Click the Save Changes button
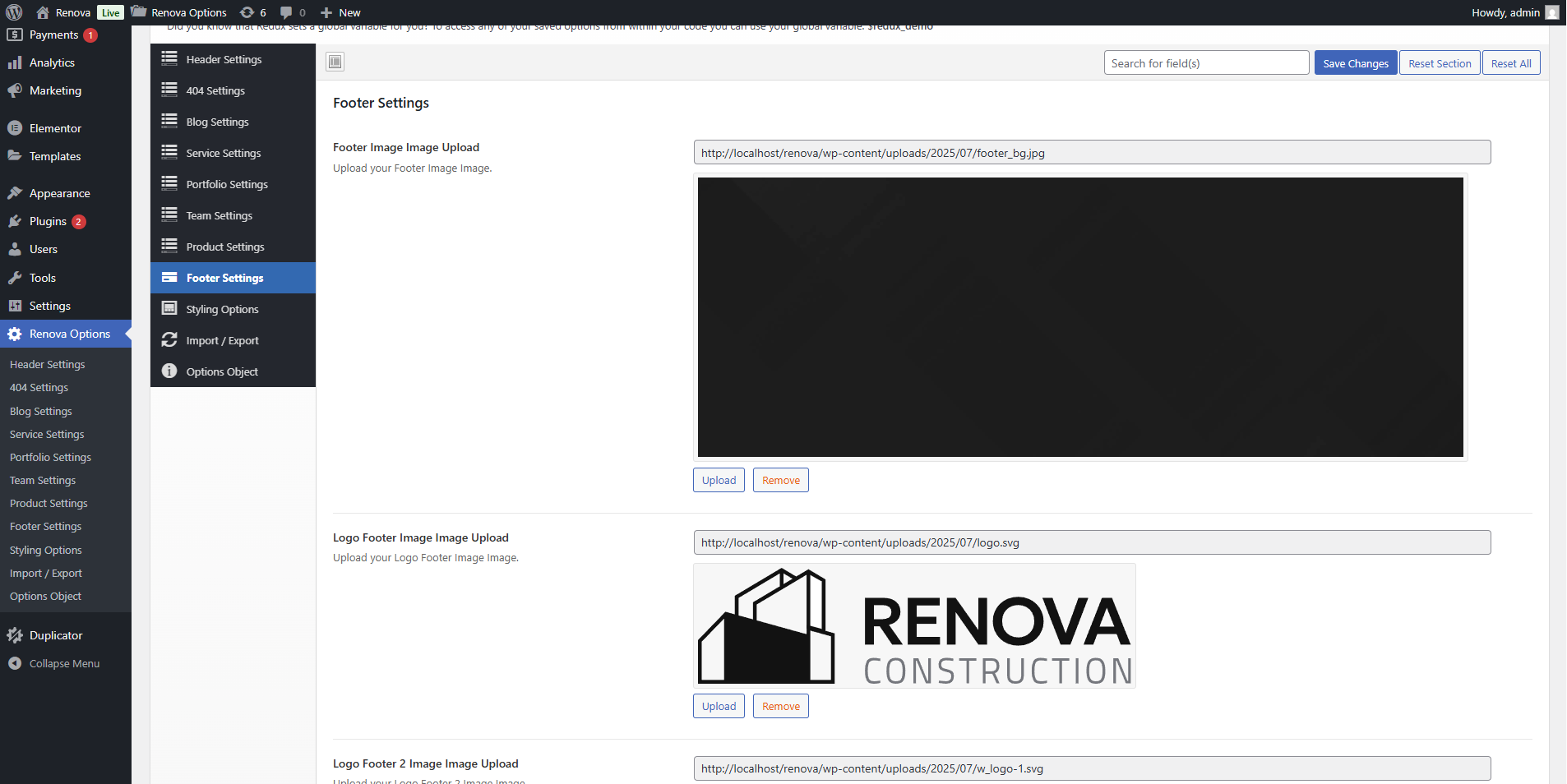 [x=1355, y=63]
